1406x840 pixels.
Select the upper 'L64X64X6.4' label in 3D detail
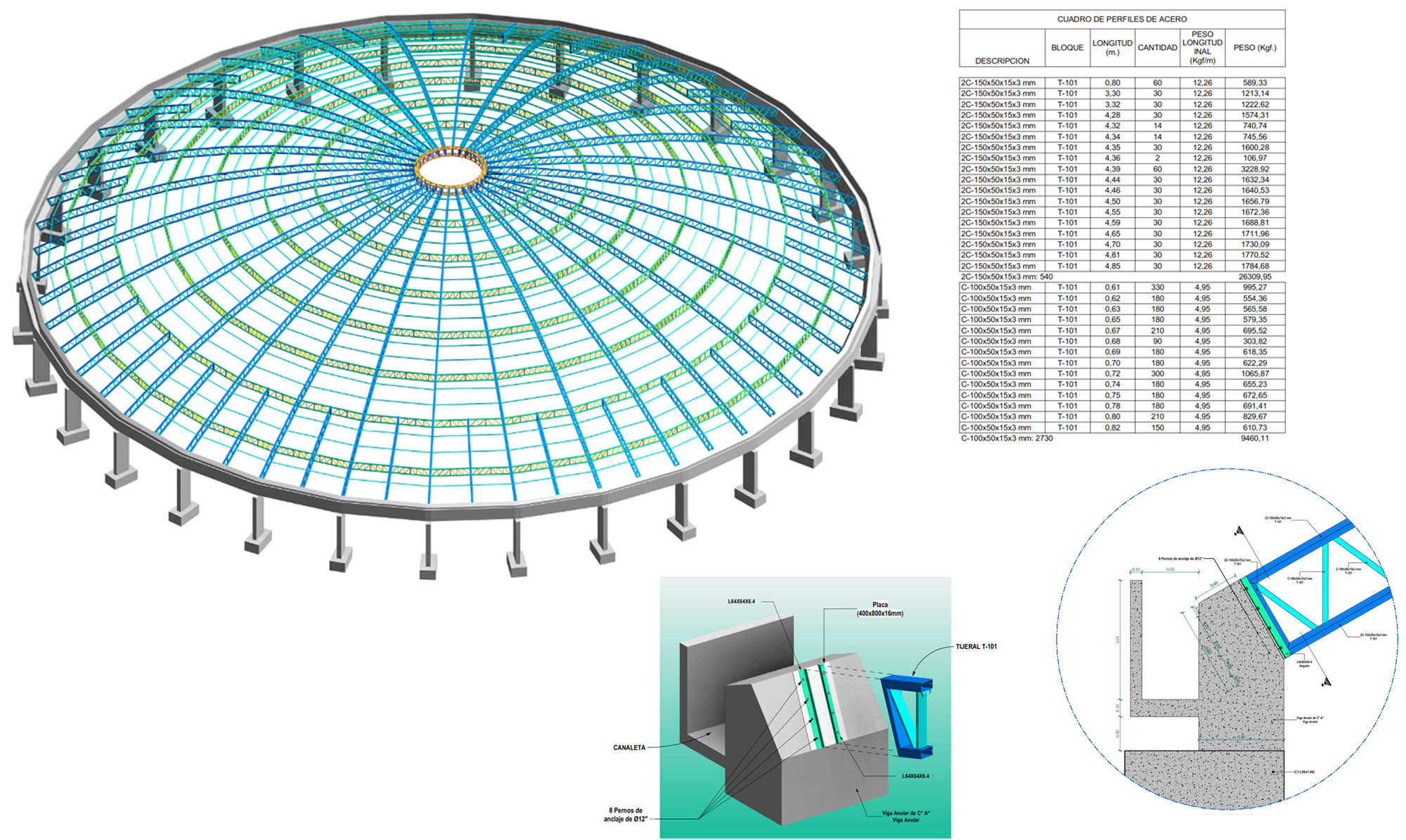point(741,602)
